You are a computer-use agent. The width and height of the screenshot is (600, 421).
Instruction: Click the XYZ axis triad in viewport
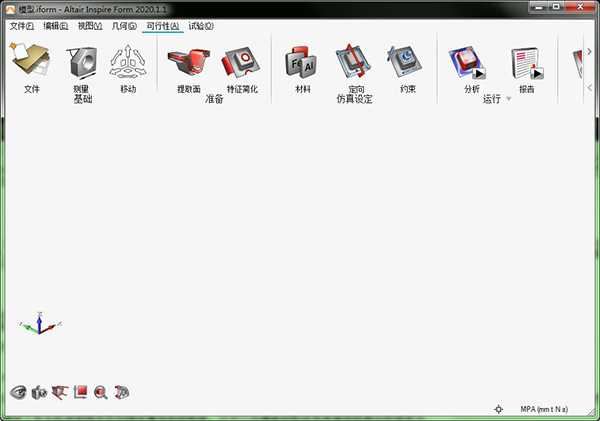(x=40, y=324)
